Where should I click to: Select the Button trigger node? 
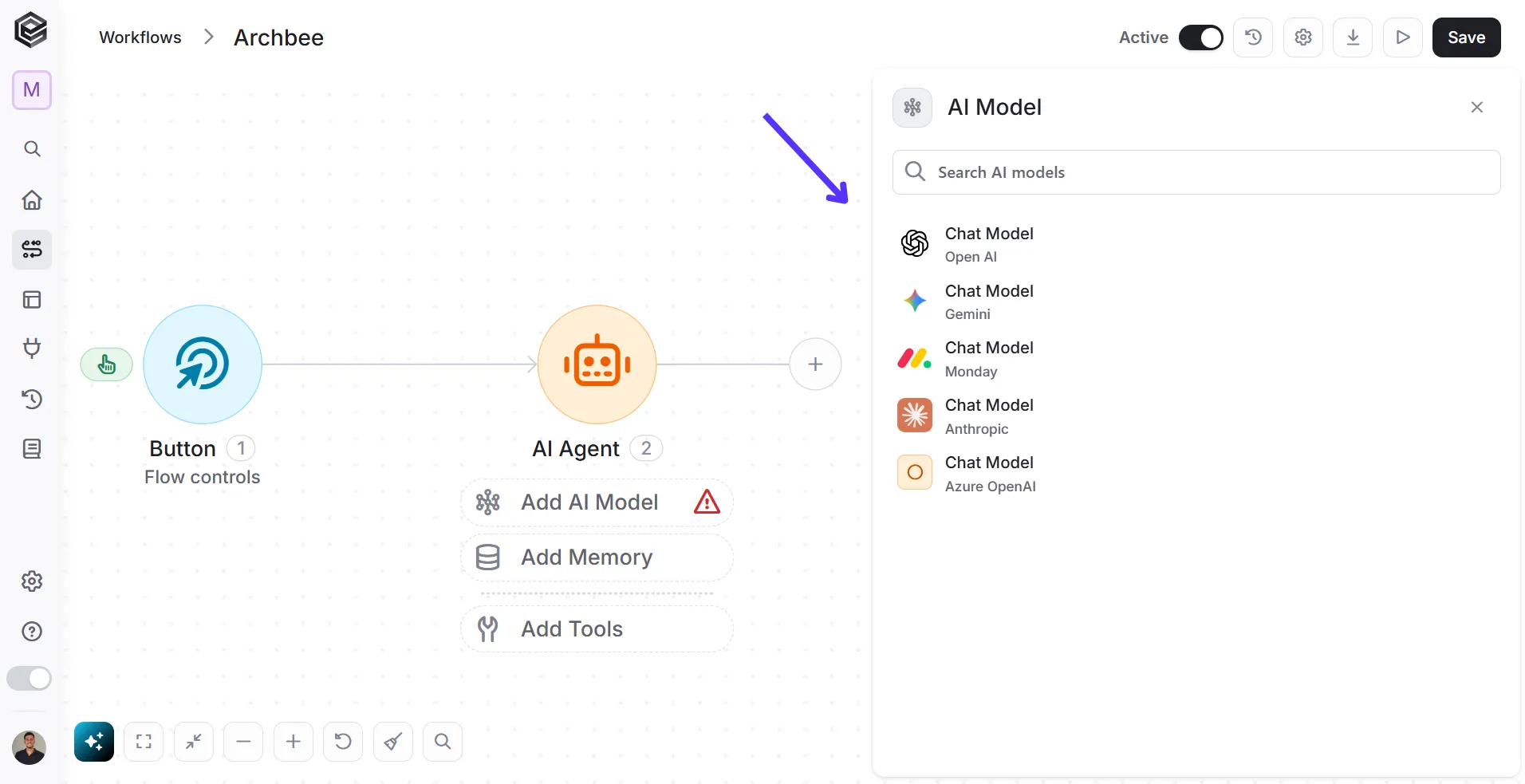coord(203,364)
